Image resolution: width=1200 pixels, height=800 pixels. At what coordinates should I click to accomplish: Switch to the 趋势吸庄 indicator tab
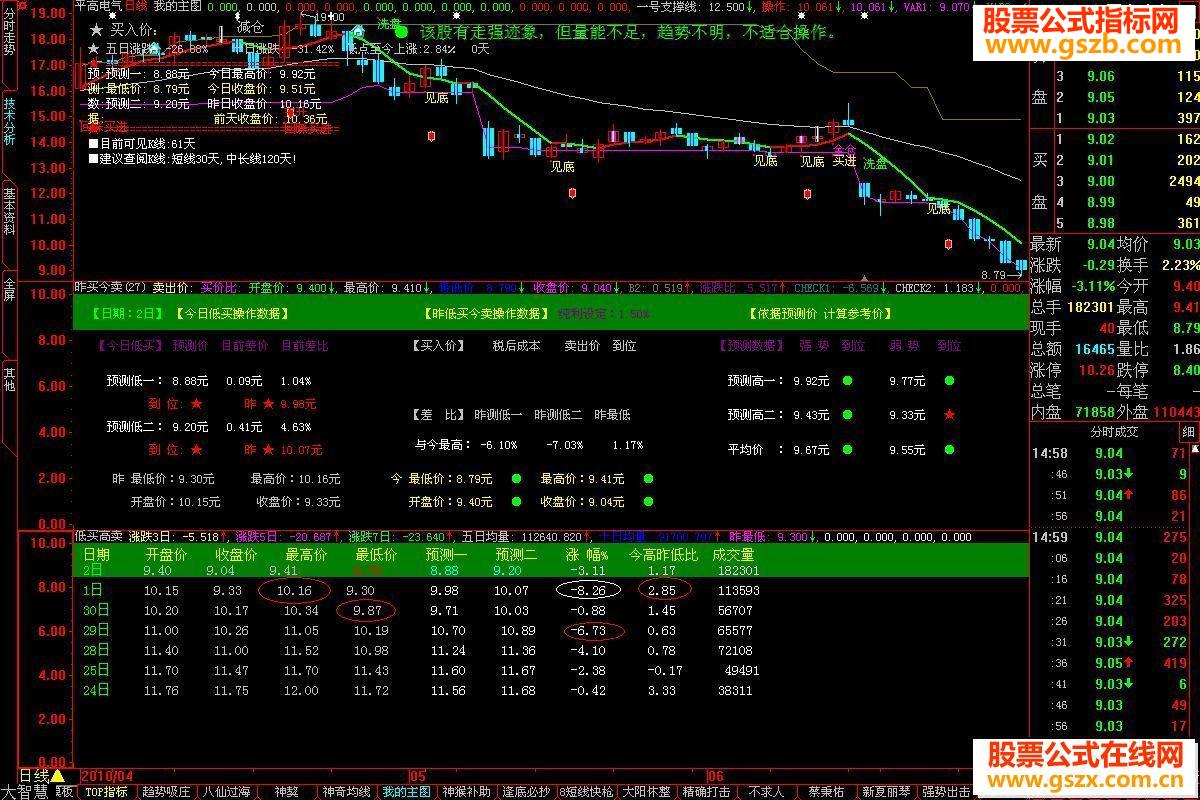tap(167, 792)
